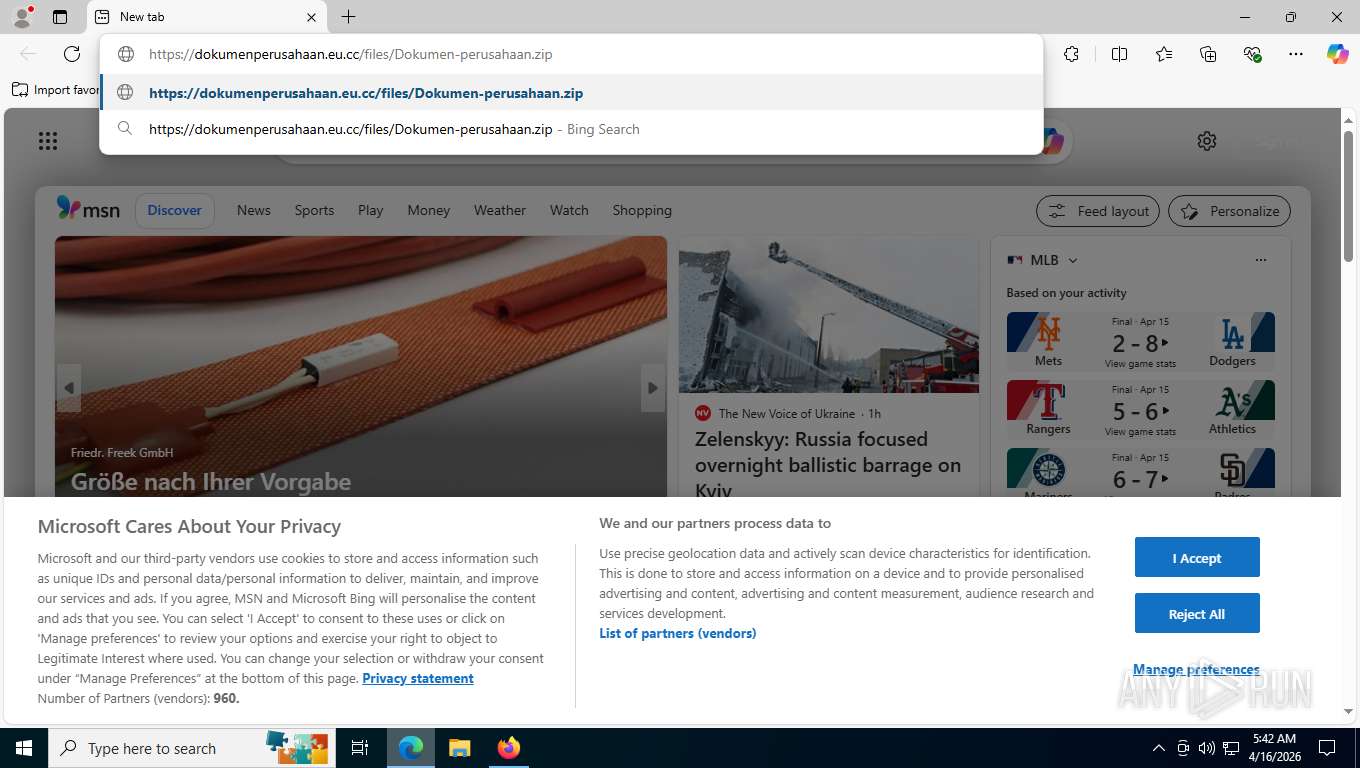The height and width of the screenshot is (768, 1360).
Task: Click the taskbar search box
Action: (193, 748)
